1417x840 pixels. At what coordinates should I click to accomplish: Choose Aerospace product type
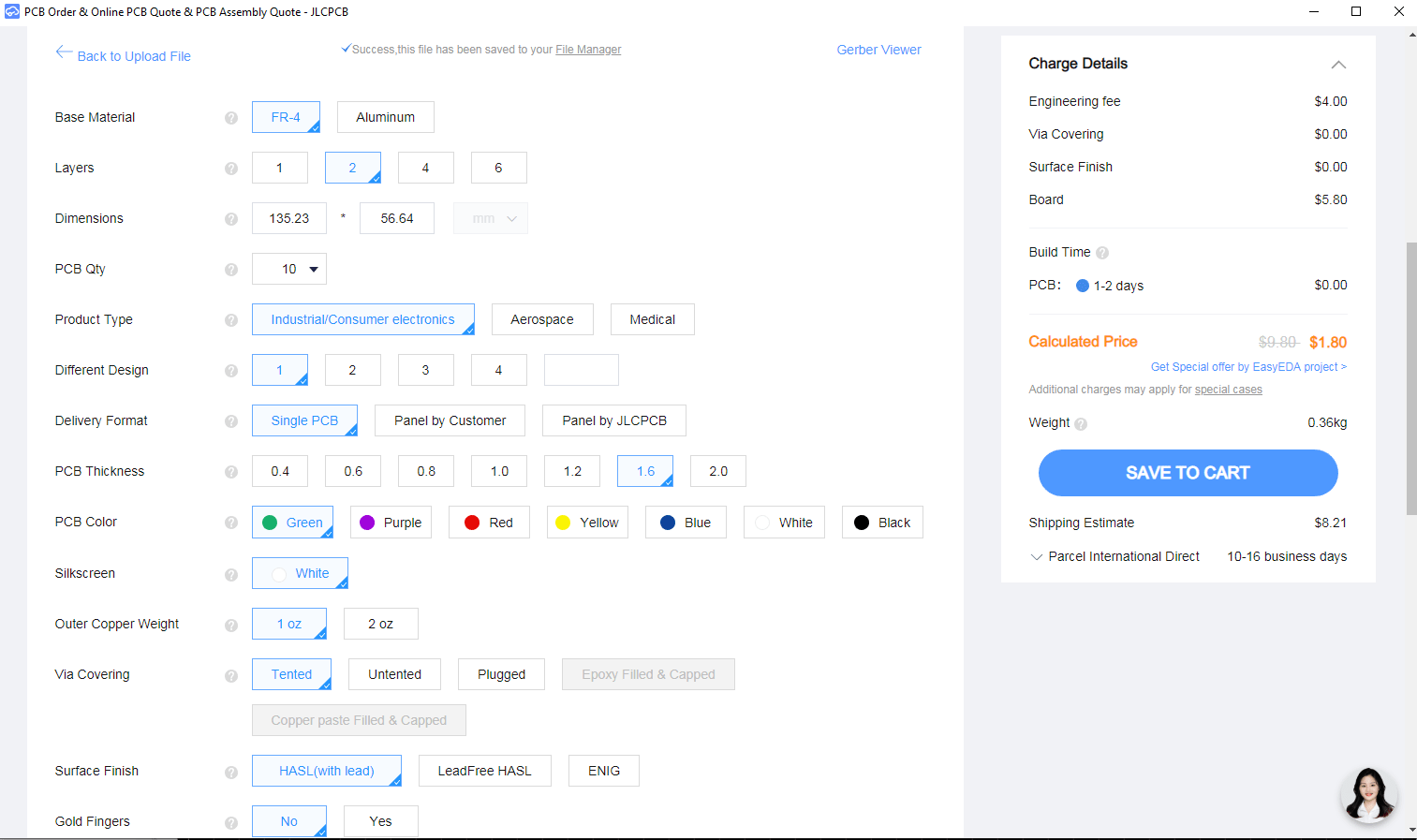(542, 319)
